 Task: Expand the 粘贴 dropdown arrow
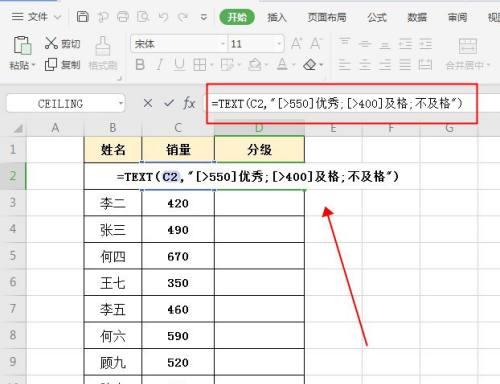coord(33,65)
